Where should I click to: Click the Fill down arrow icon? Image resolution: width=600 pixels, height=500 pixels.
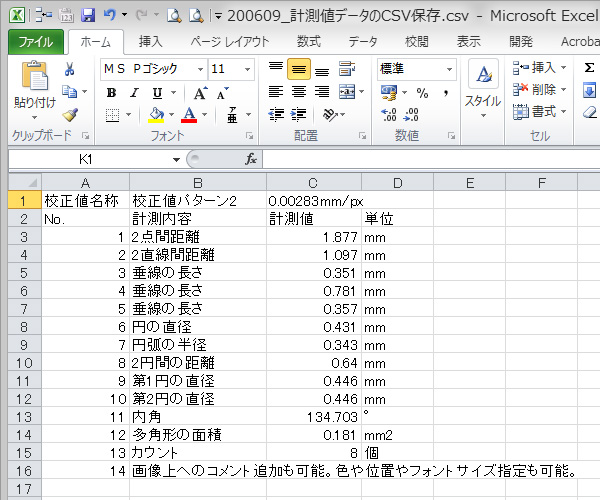(589, 91)
